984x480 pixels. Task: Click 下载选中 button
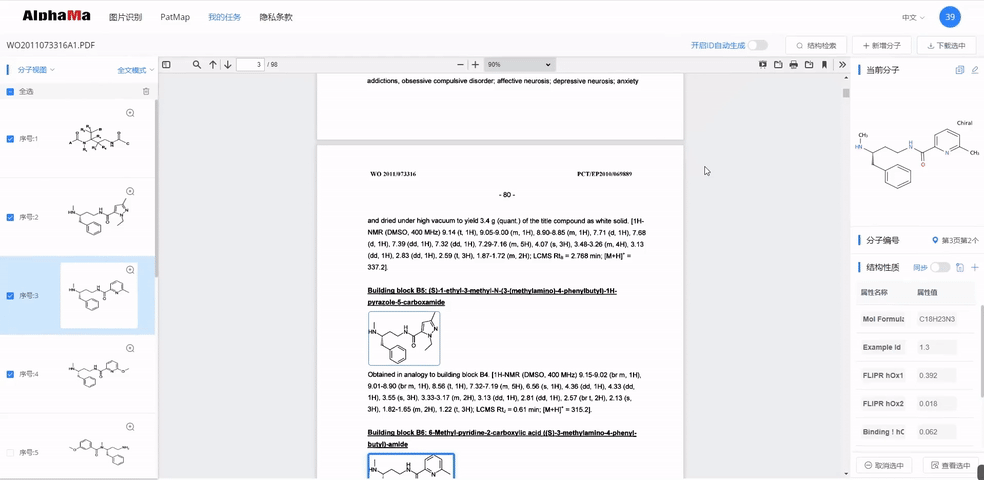(x=947, y=45)
